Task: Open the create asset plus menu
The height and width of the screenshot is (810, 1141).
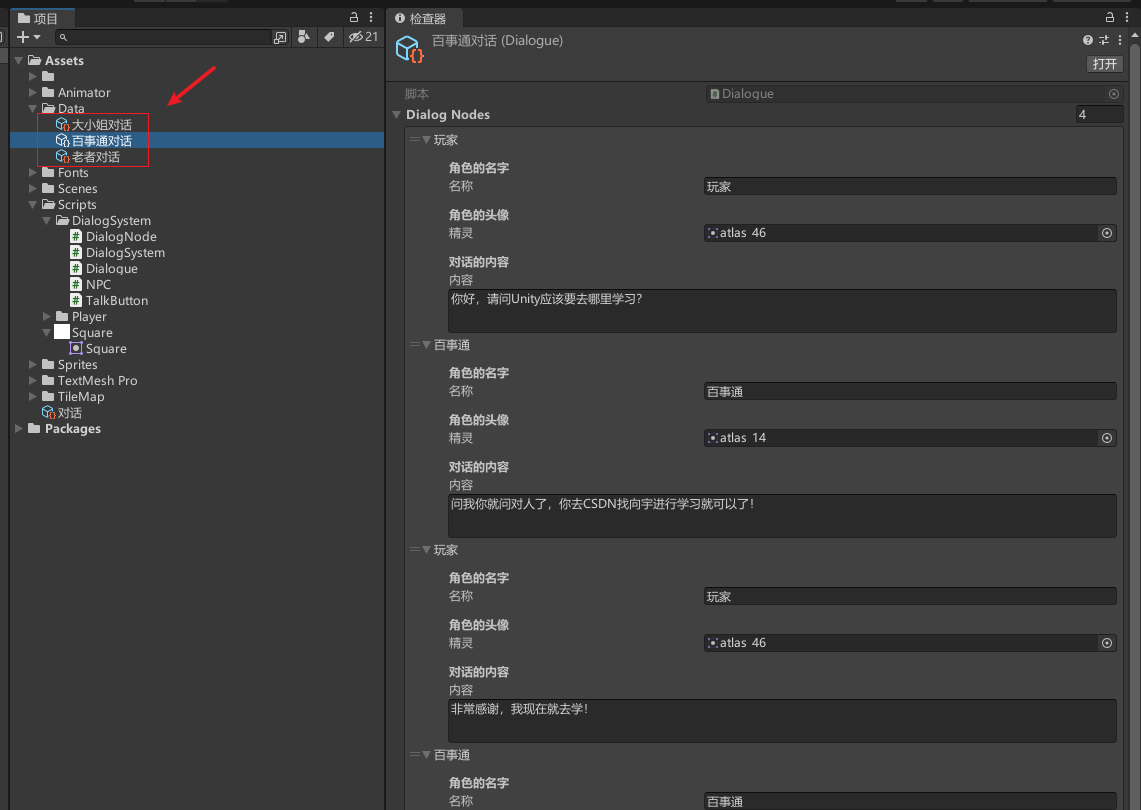Action: [23, 37]
